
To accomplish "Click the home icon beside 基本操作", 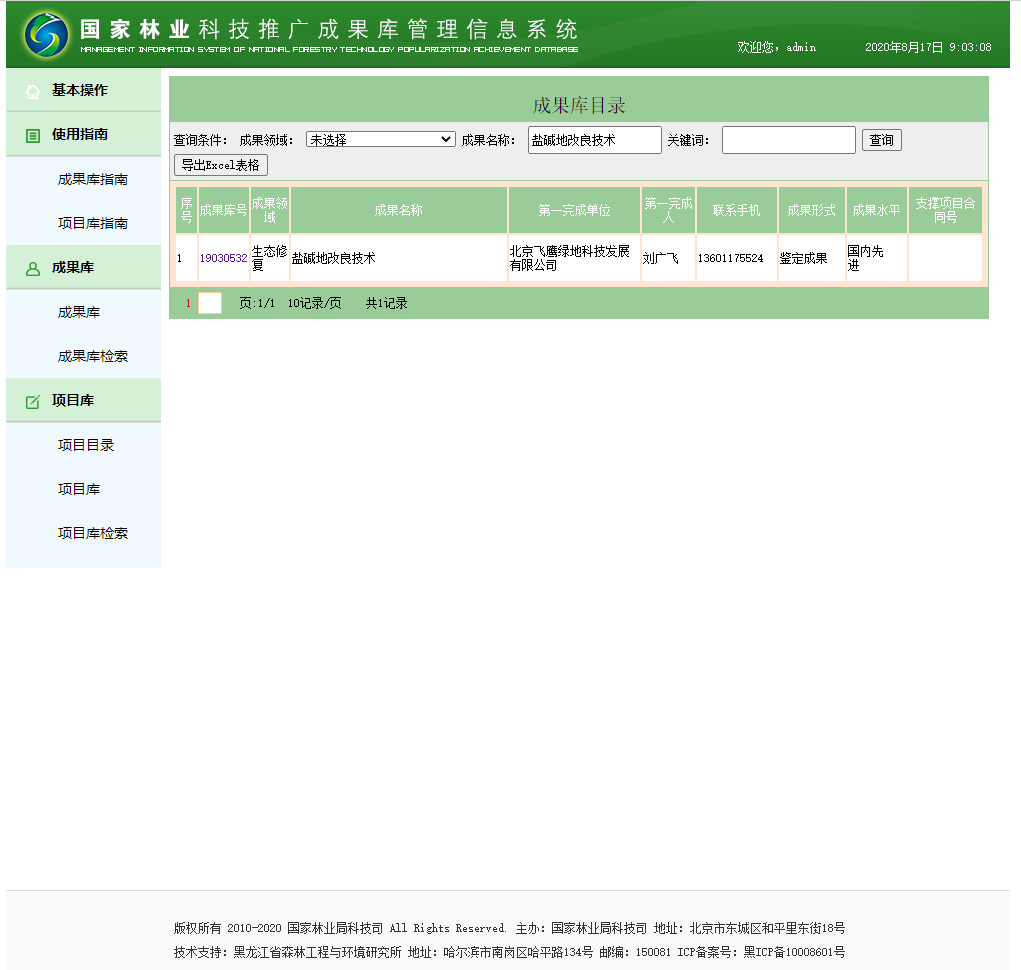I will (x=33, y=91).
